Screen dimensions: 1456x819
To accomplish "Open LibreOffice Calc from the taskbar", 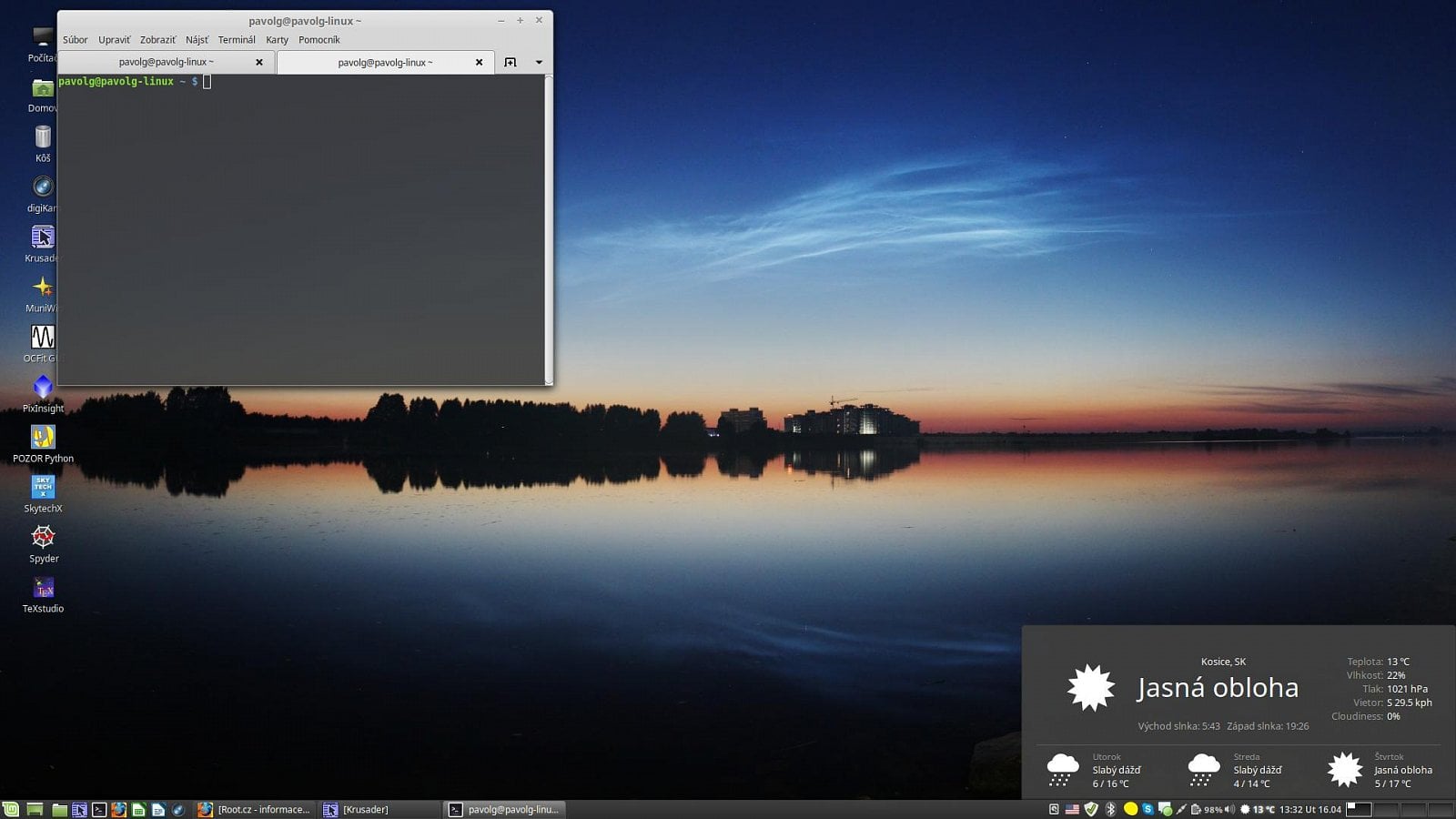I will point(138,809).
